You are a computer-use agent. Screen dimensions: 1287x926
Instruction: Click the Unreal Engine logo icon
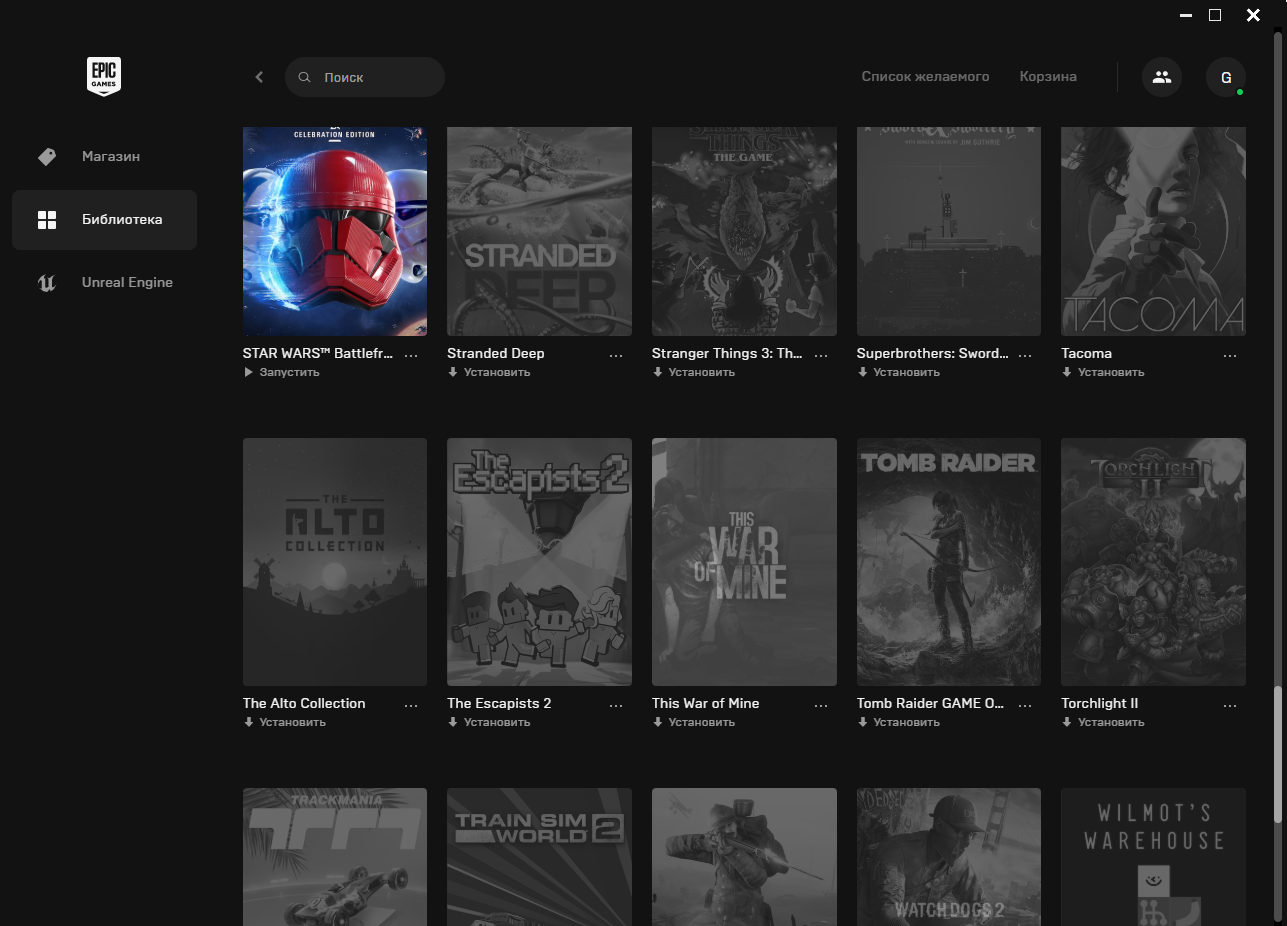[x=47, y=283]
